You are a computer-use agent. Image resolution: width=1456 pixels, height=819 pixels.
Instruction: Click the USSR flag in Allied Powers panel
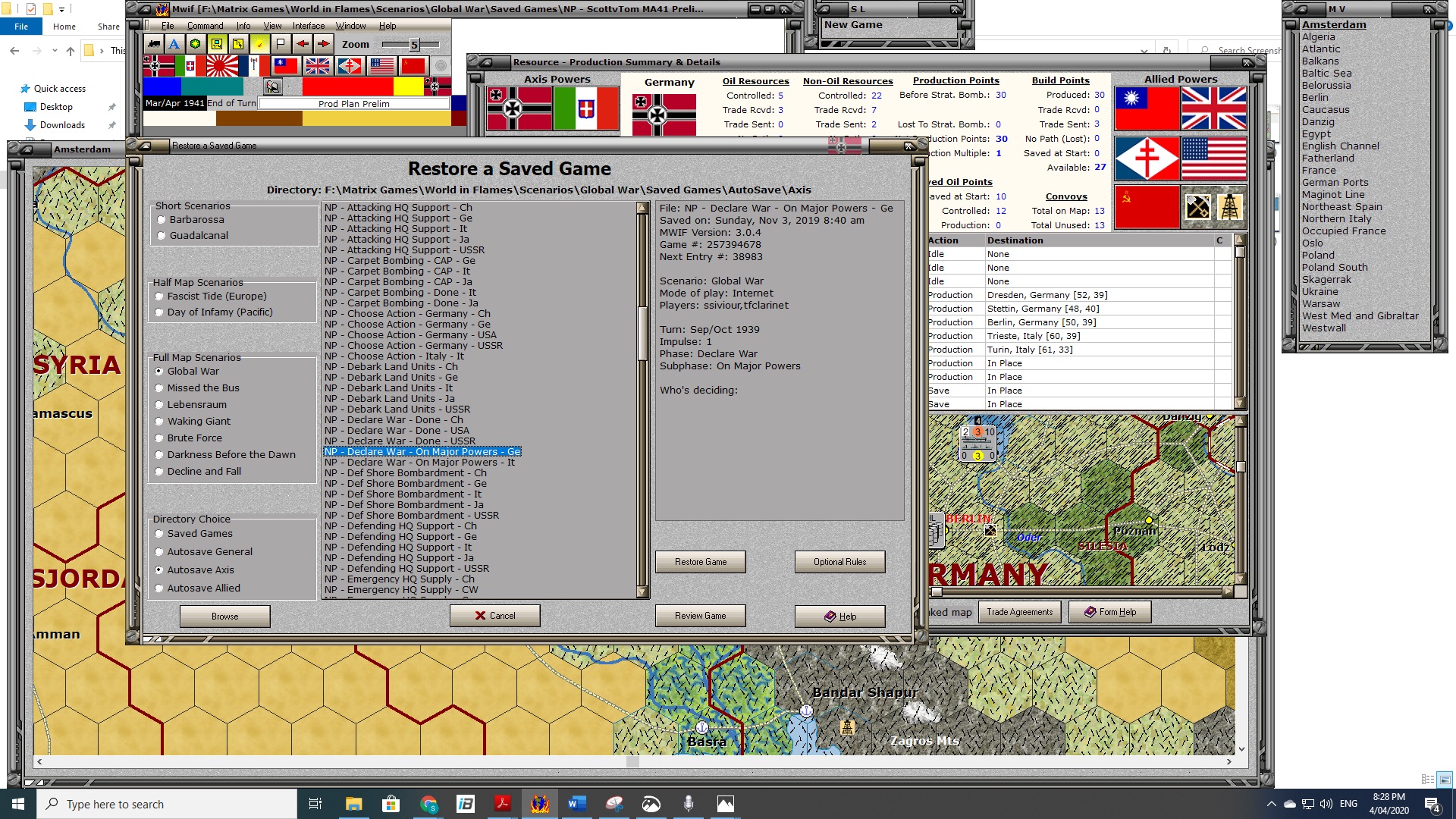pos(1147,206)
